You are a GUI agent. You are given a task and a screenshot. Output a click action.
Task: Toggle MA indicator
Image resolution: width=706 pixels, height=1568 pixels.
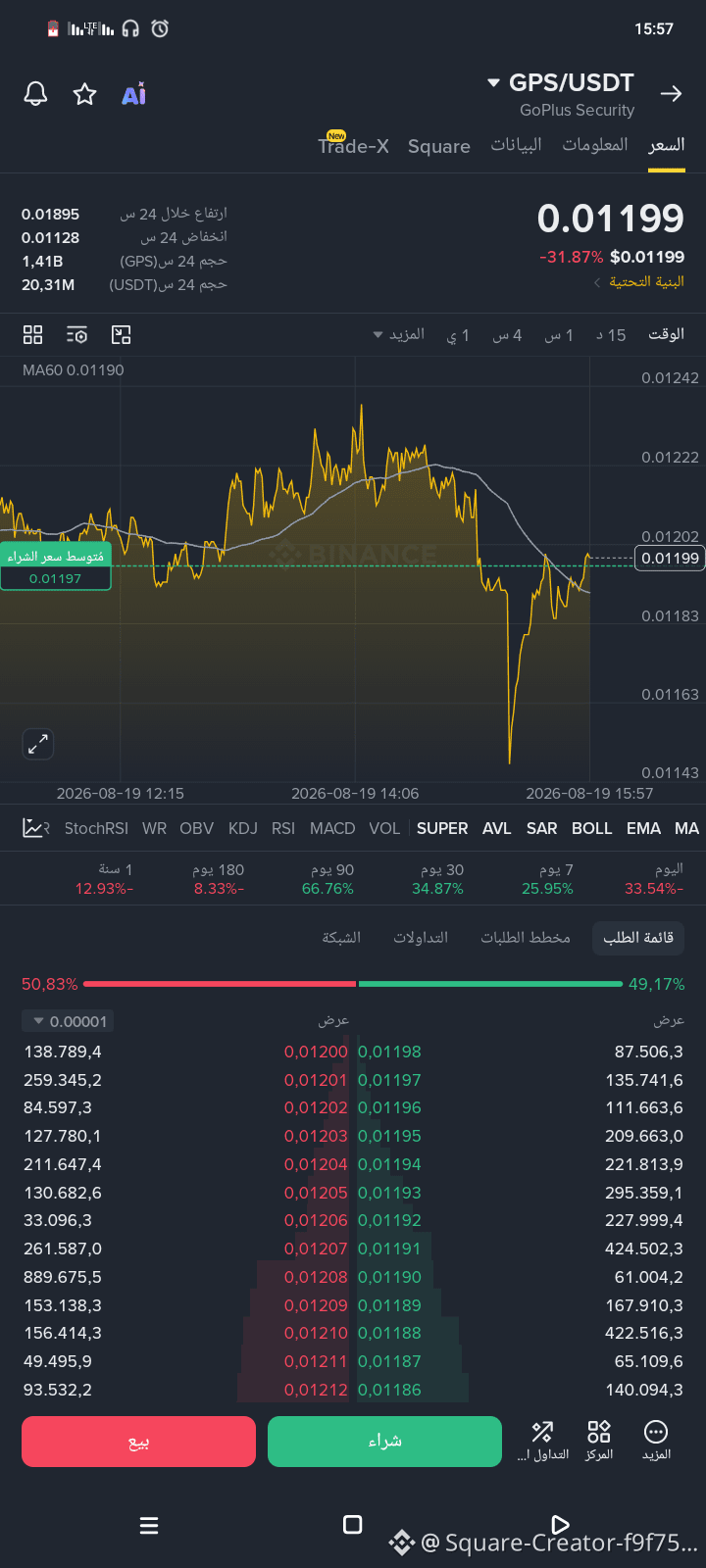[686, 828]
